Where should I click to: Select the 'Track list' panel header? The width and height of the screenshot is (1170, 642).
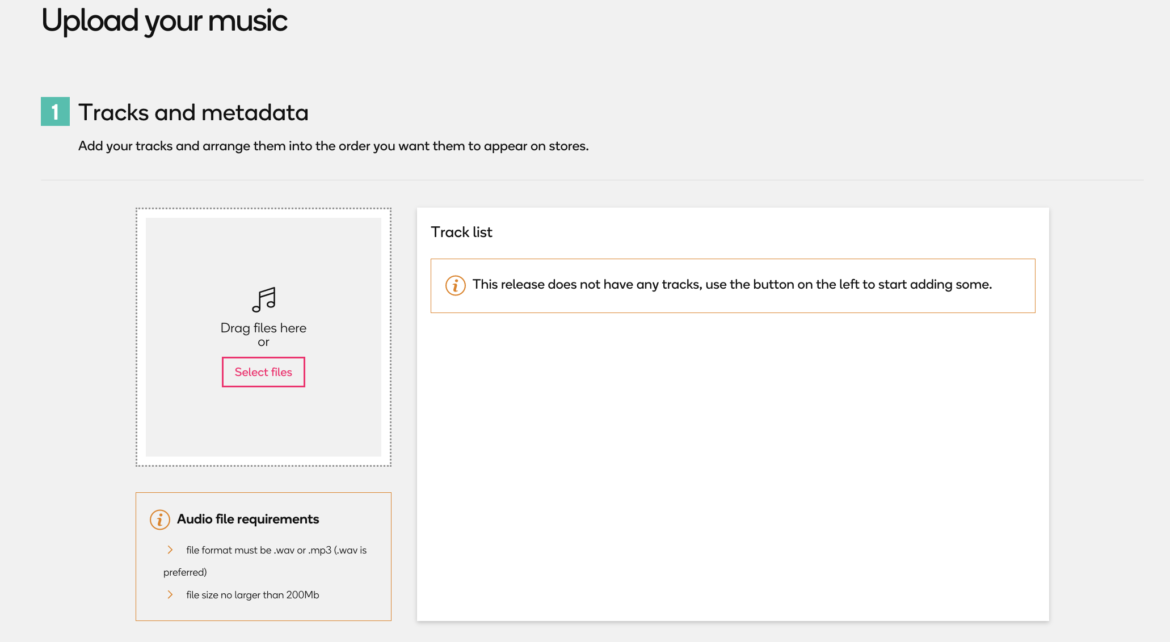click(x=461, y=231)
